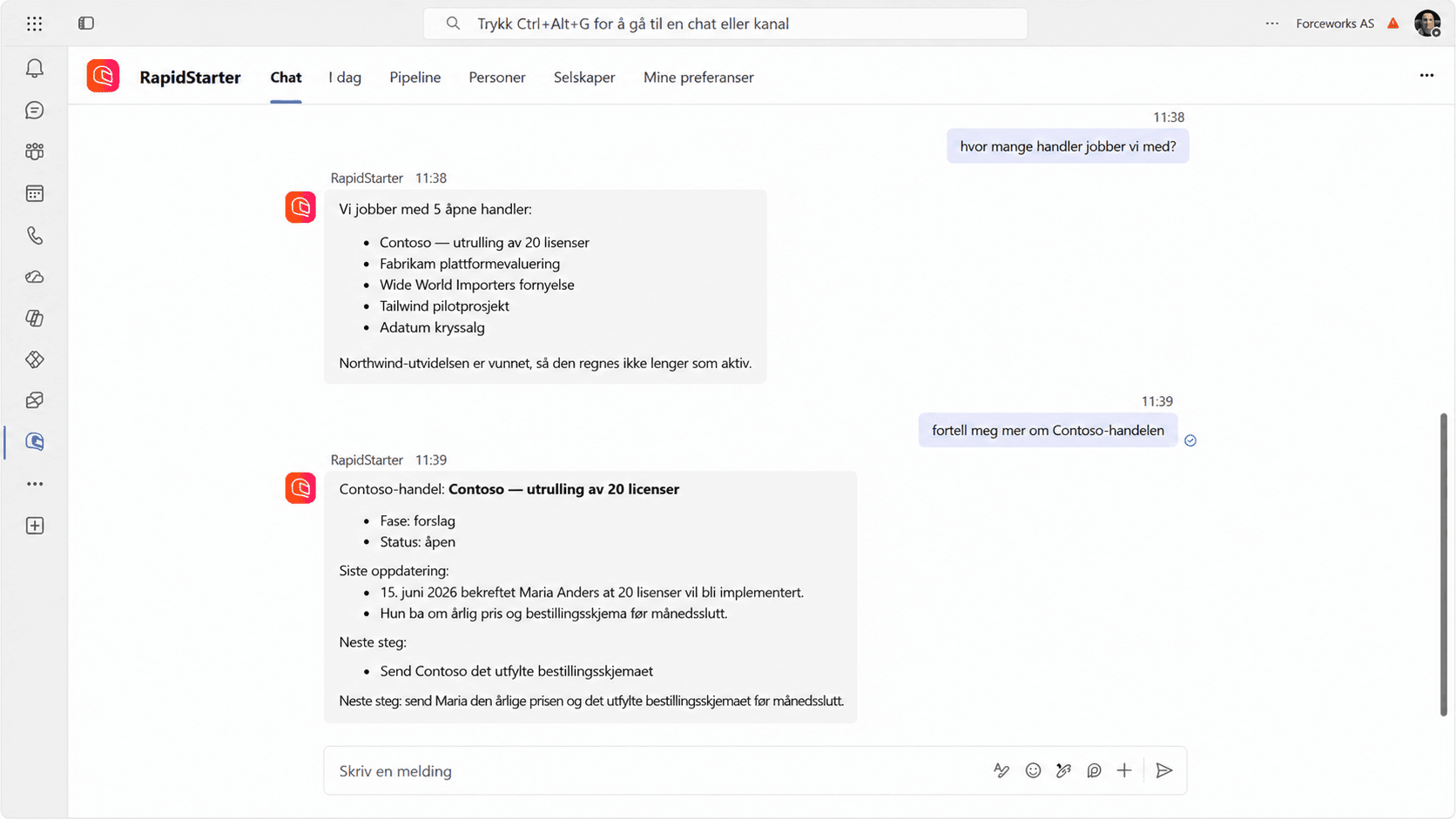Click the orange warning triangle
This screenshot has height=819, width=1456.
(x=1393, y=23)
